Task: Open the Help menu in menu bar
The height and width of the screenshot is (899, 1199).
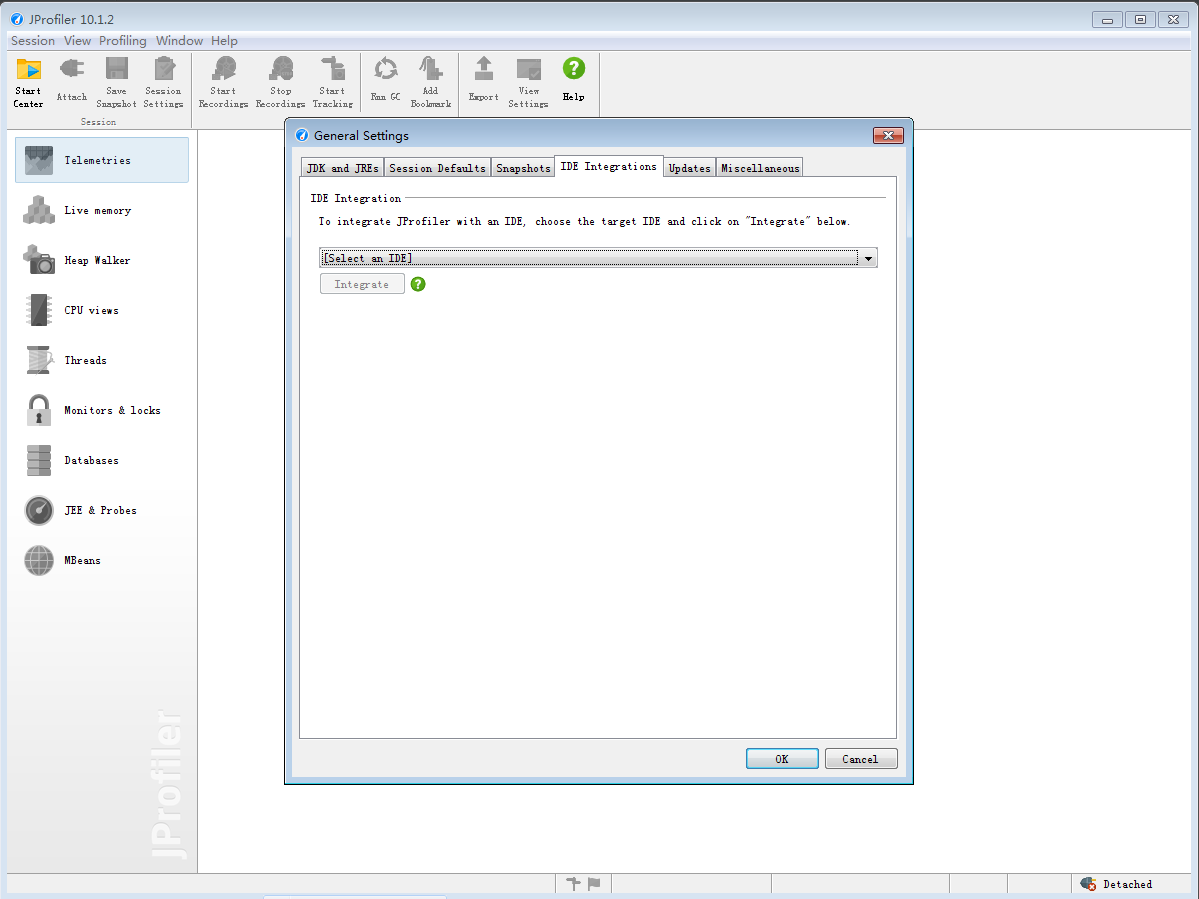Action: click(x=224, y=41)
